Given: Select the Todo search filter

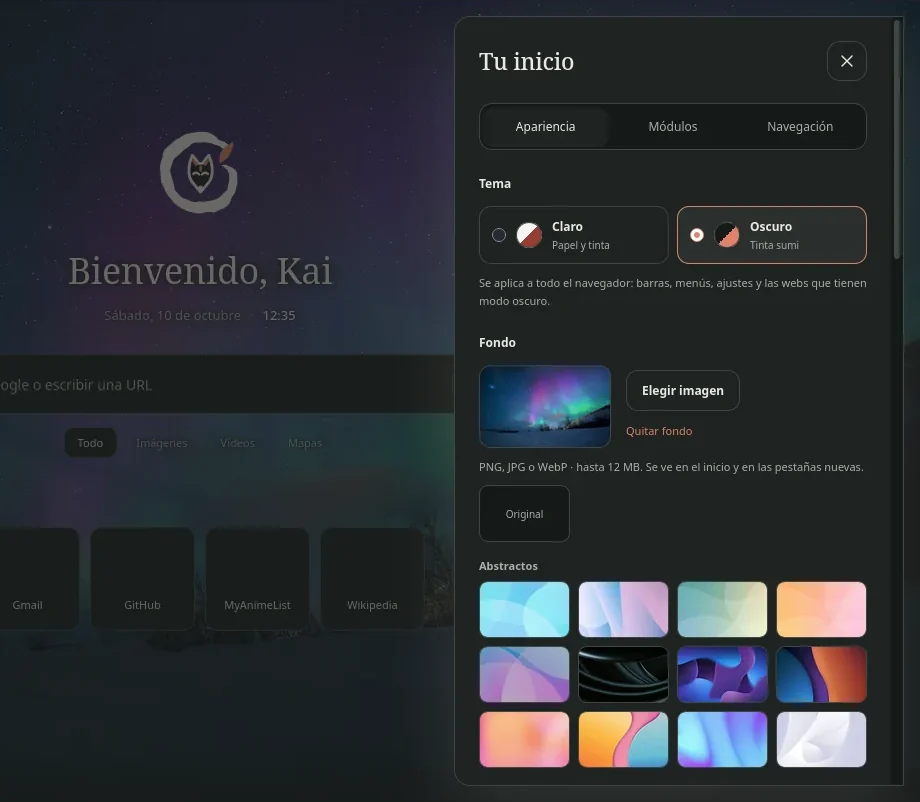Looking at the screenshot, I should 90,443.
